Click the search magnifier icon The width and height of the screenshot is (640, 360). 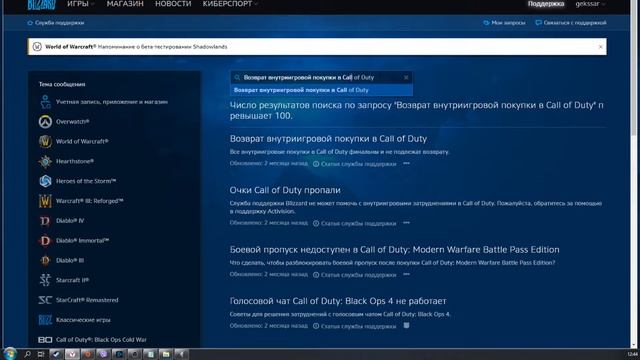click(237, 77)
